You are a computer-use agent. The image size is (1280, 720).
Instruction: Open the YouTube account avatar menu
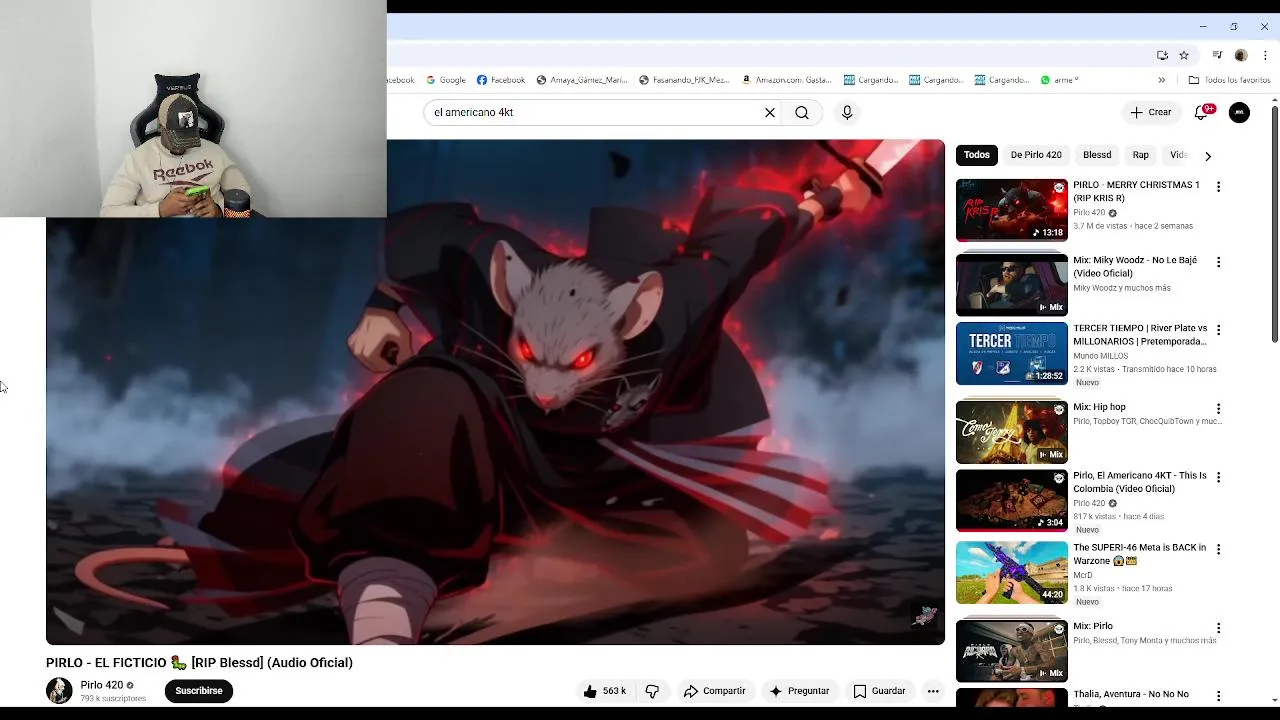point(1239,113)
